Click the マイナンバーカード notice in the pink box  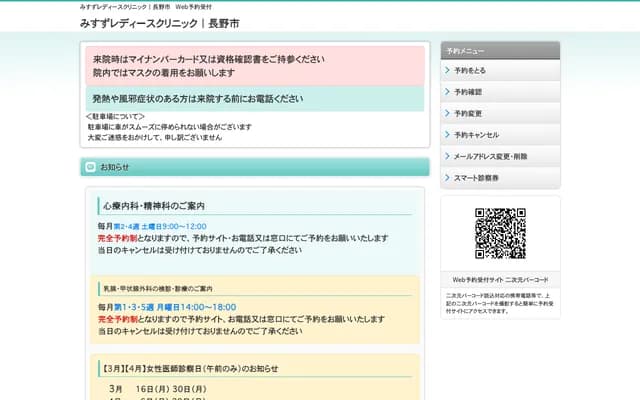(209, 59)
